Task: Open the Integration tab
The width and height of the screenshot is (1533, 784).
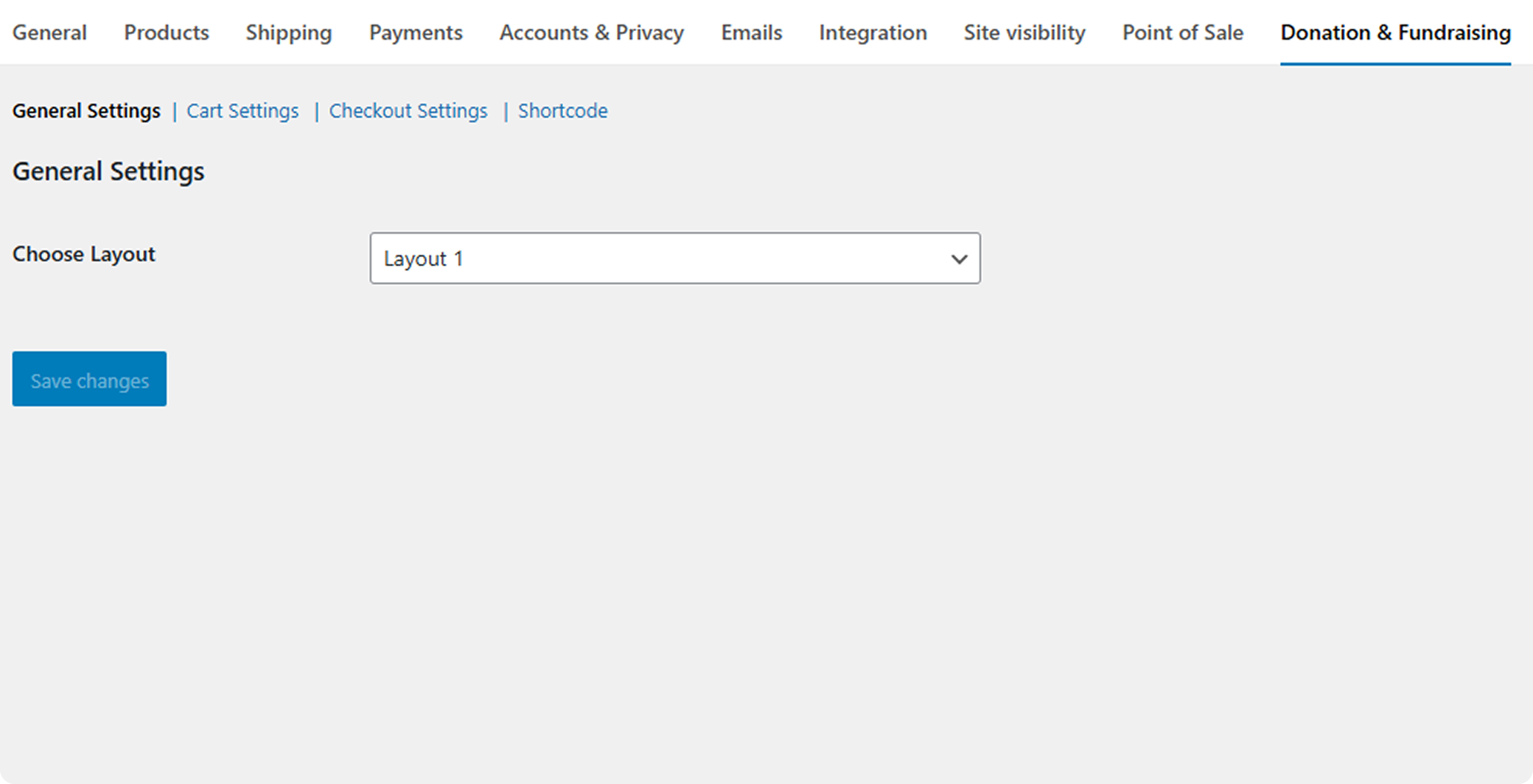Action: pos(873,32)
